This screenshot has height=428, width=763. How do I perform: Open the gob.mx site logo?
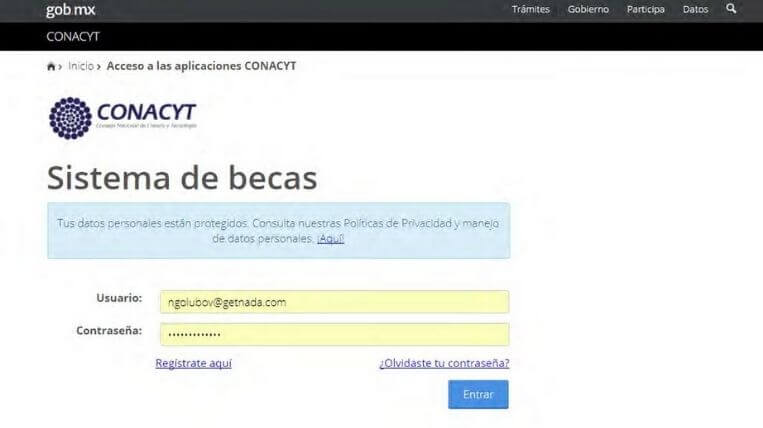click(71, 10)
